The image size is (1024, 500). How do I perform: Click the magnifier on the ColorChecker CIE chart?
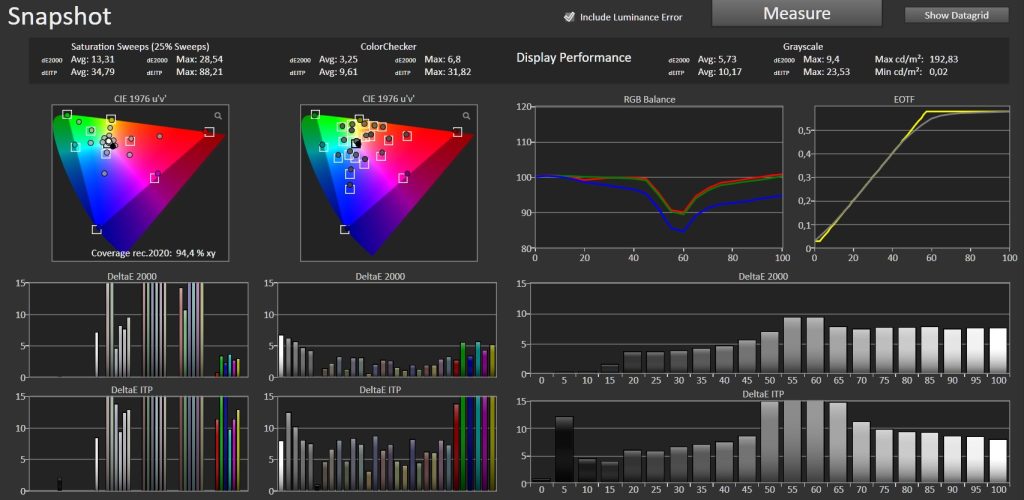pyautogui.click(x=465, y=116)
